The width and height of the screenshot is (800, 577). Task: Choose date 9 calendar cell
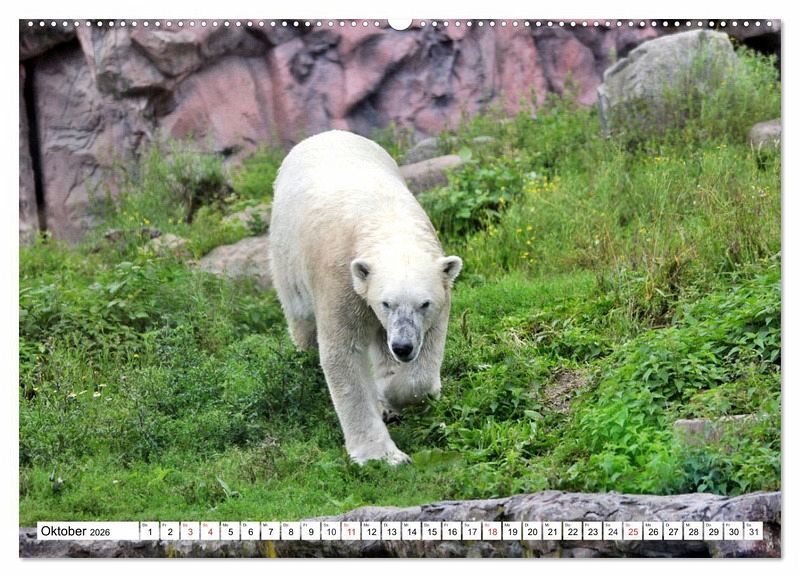pyautogui.click(x=310, y=531)
